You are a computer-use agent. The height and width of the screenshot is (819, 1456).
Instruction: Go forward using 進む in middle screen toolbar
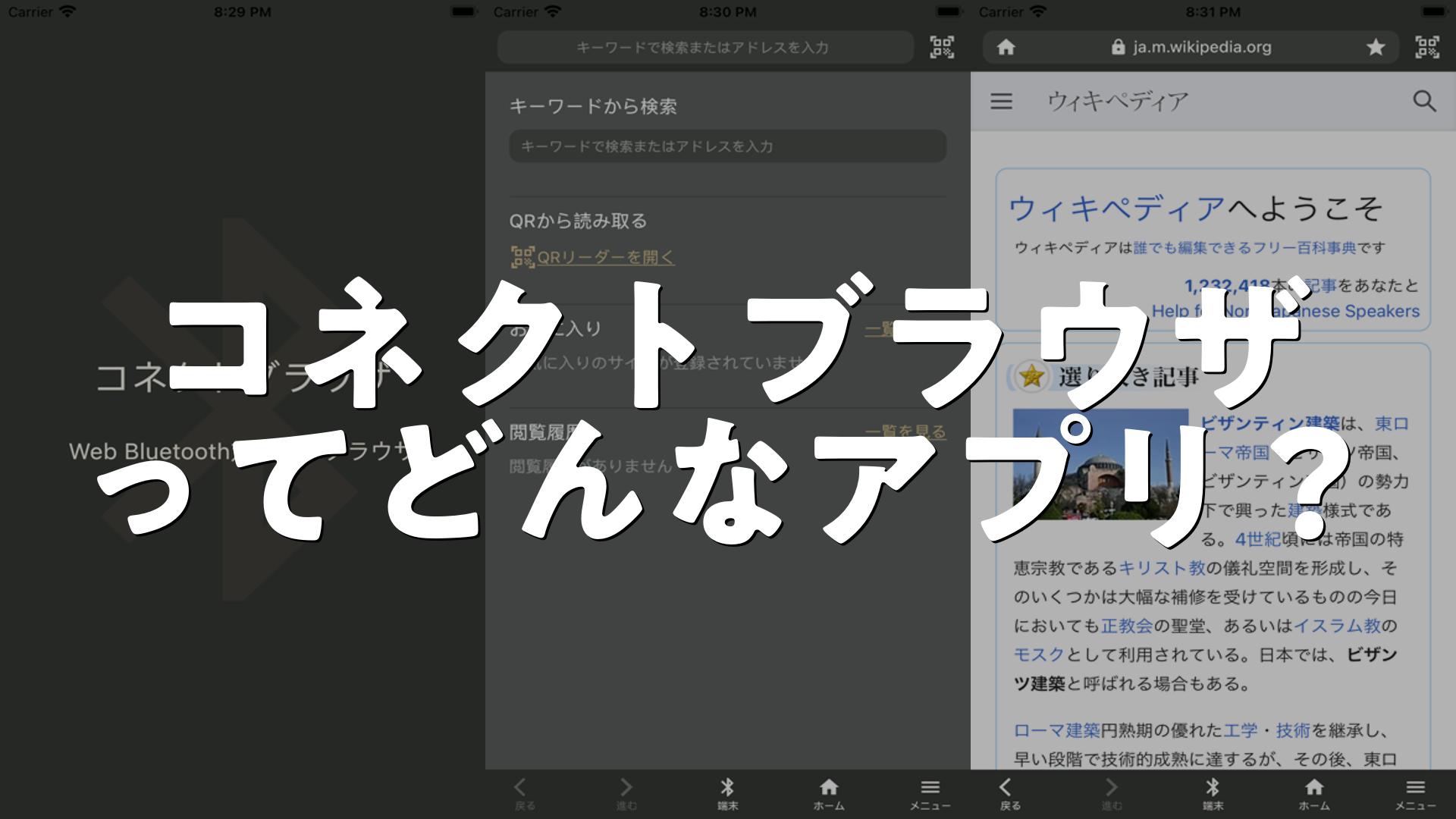coord(626,794)
